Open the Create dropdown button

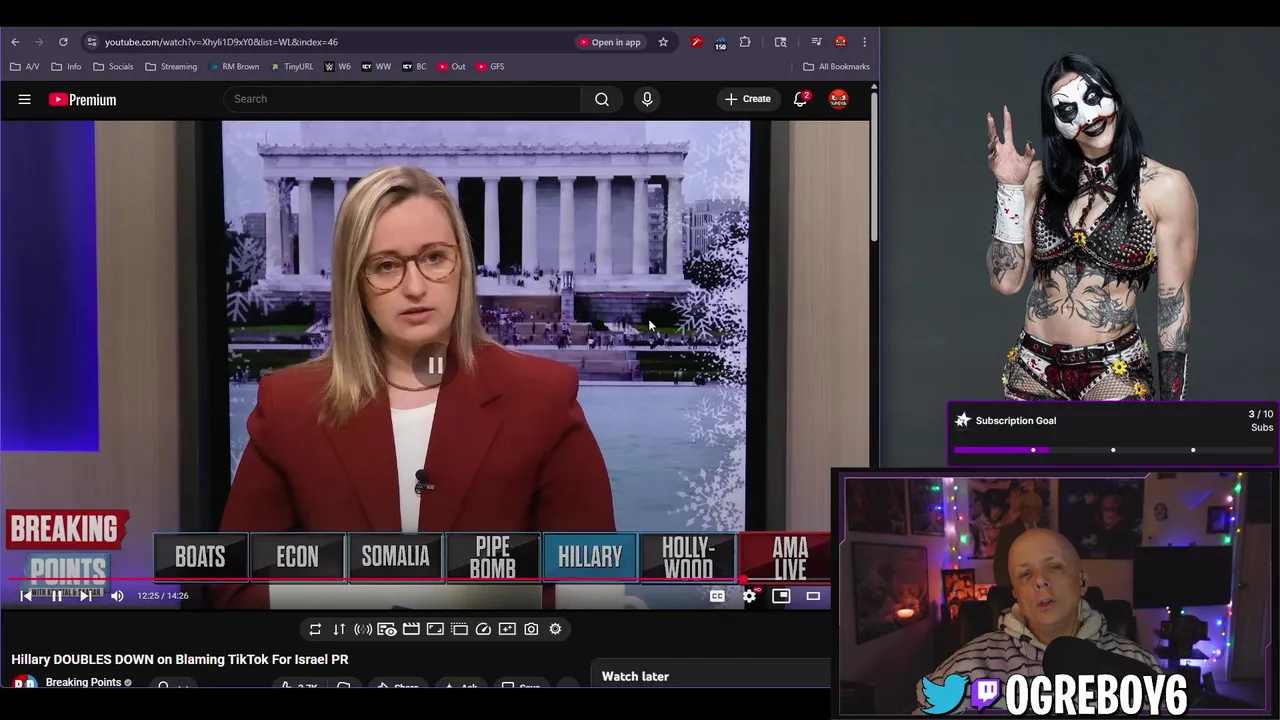748,99
